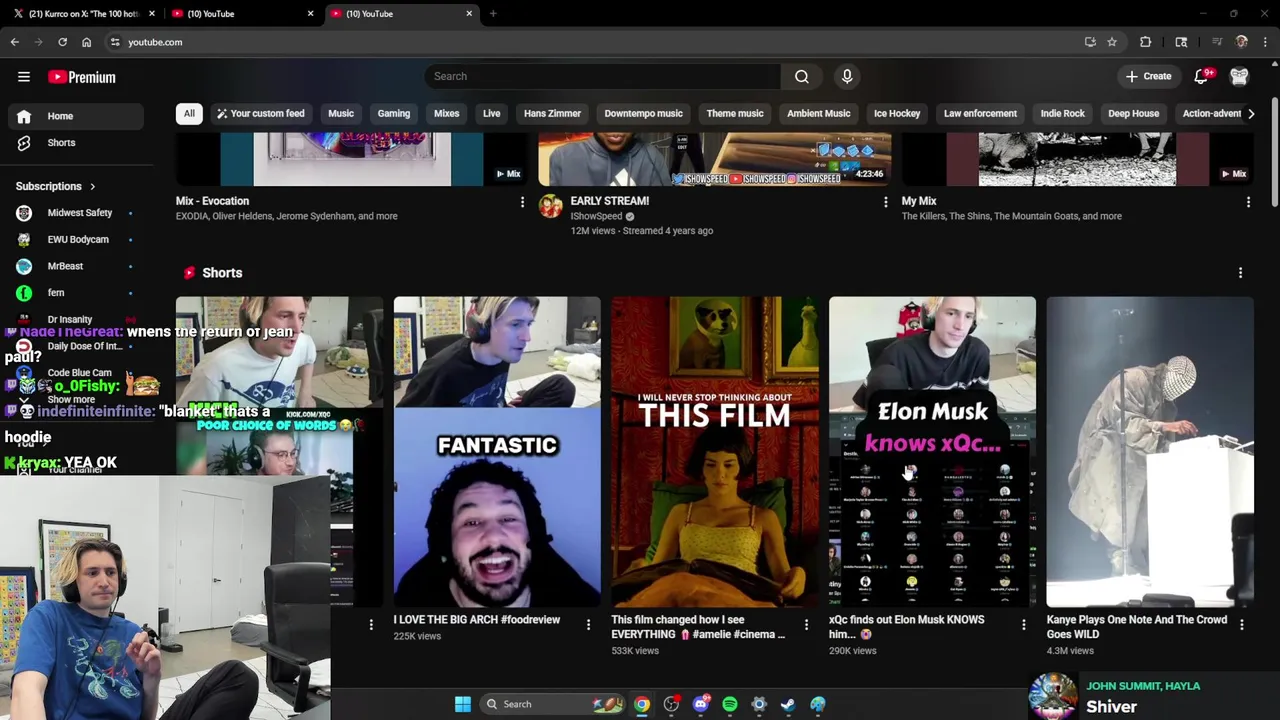The image size is (1280, 720).
Task: Click the Windows Start button
Action: coord(463,704)
